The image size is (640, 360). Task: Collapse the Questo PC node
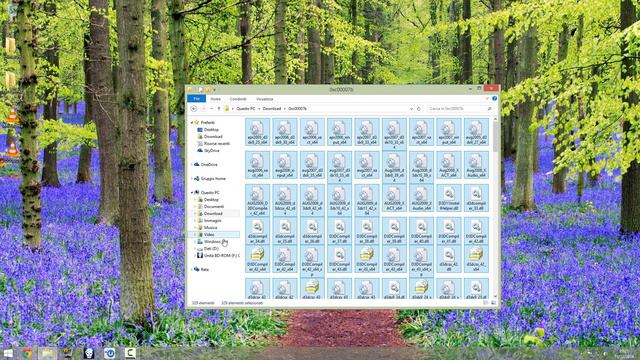point(192,192)
